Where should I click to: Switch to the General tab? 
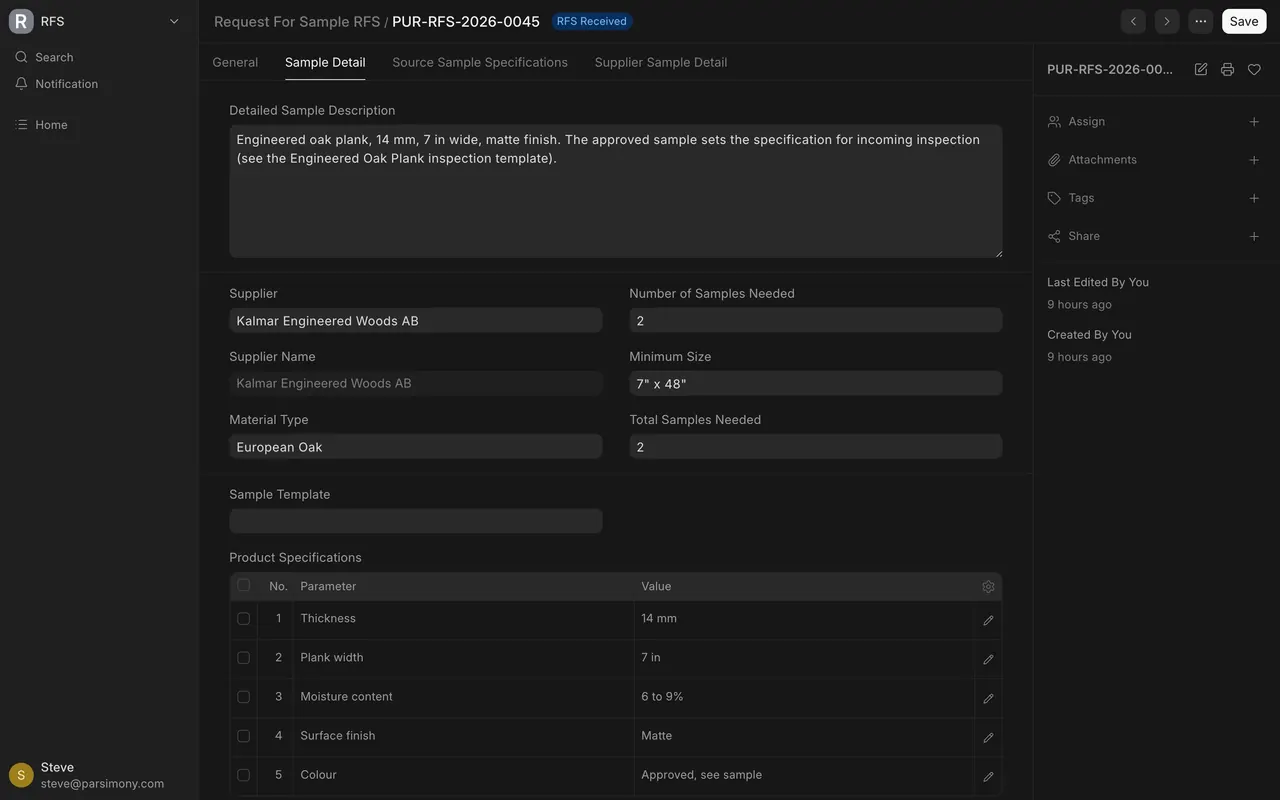(235, 62)
